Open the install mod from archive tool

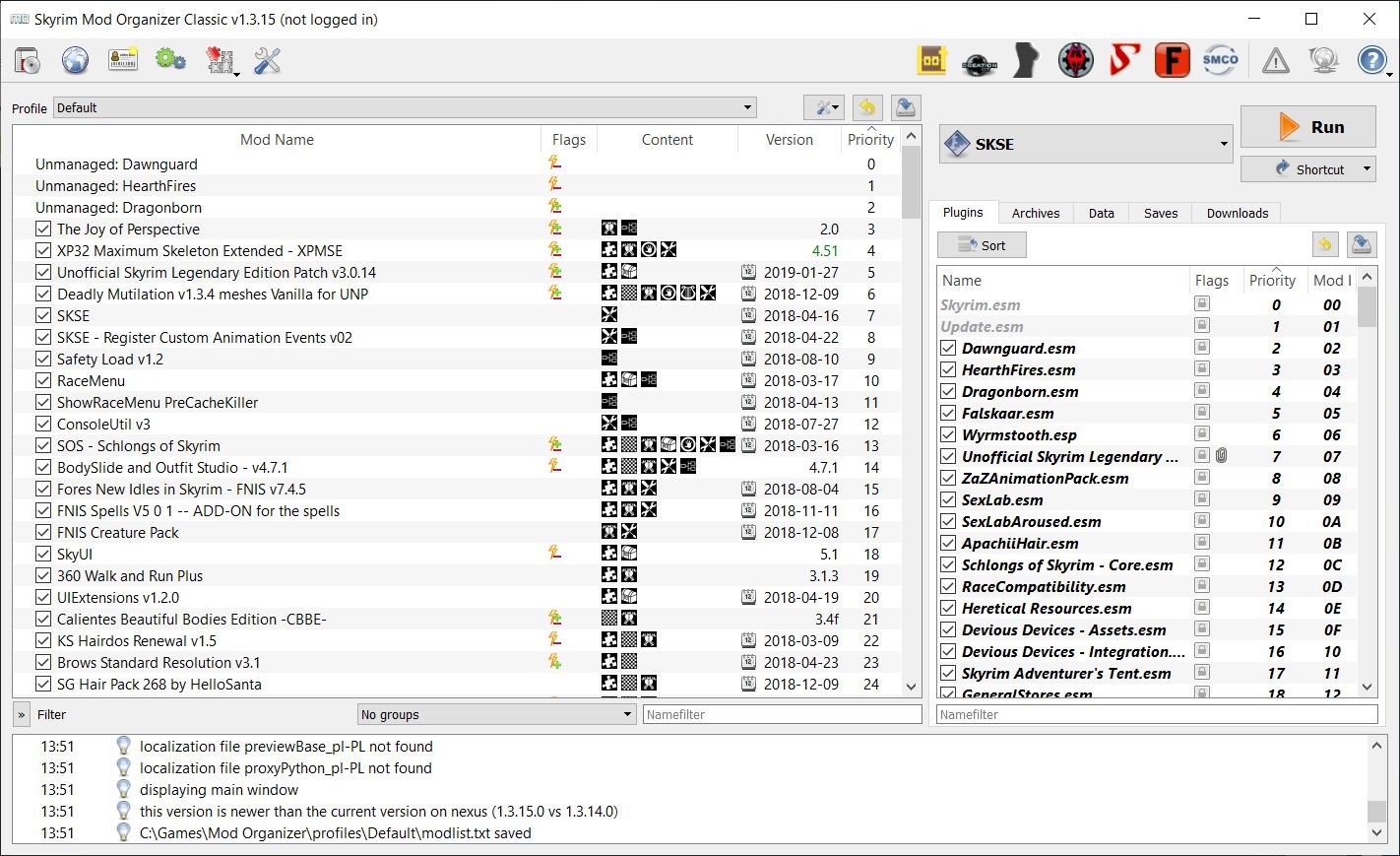coord(28,61)
